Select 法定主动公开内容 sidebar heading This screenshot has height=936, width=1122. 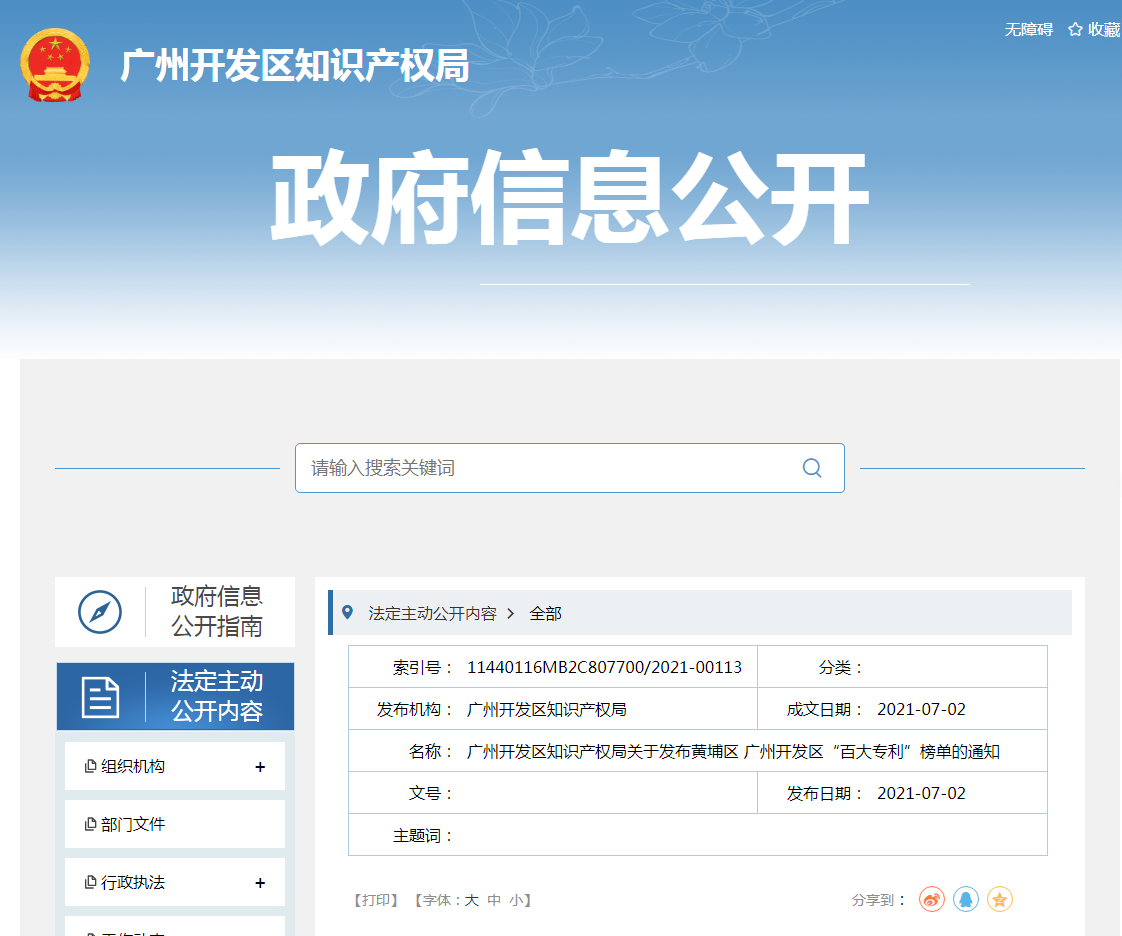175,696
